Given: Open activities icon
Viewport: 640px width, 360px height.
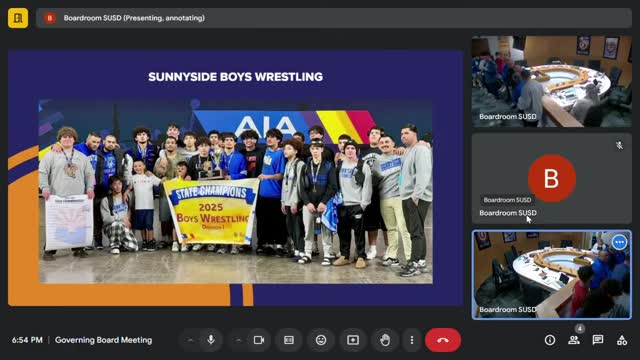Looking at the screenshot, I should 622,340.
